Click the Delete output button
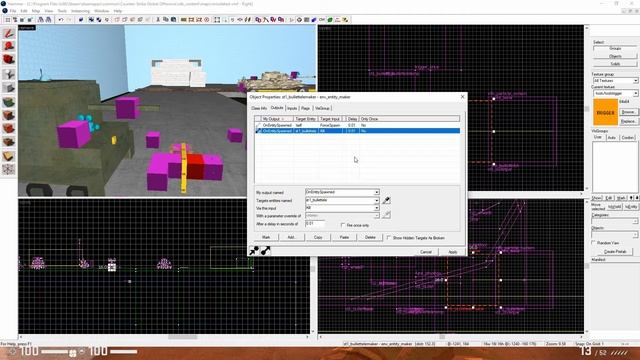640x360 pixels. [370, 237]
